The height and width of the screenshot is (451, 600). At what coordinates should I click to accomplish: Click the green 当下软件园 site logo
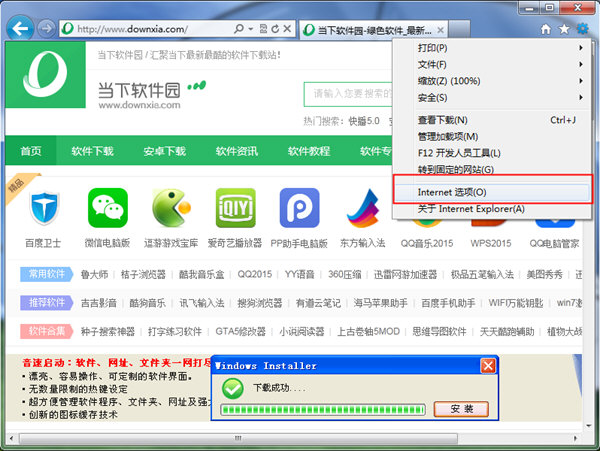pyautogui.click(x=46, y=75)
